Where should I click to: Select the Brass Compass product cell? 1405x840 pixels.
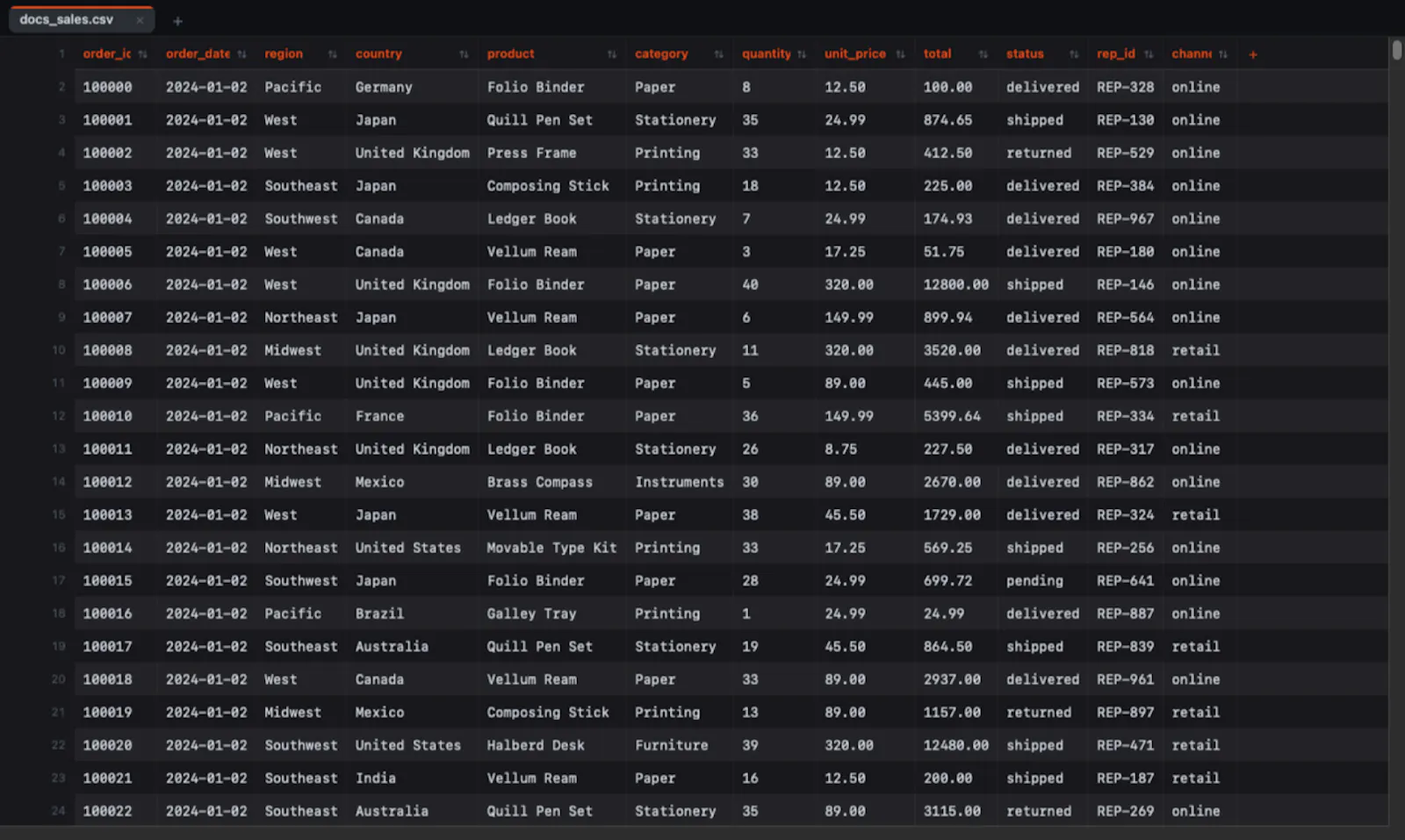pyautogui.click(x=553, y=482)
